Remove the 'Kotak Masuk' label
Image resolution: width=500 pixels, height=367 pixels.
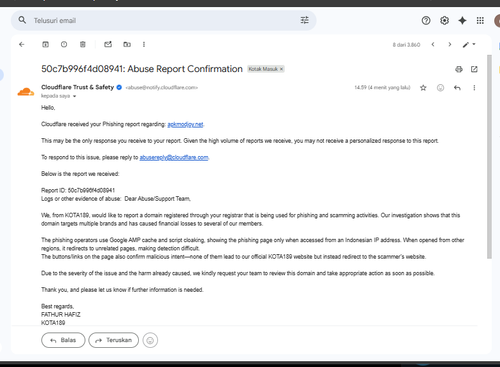tap(282, 69)
